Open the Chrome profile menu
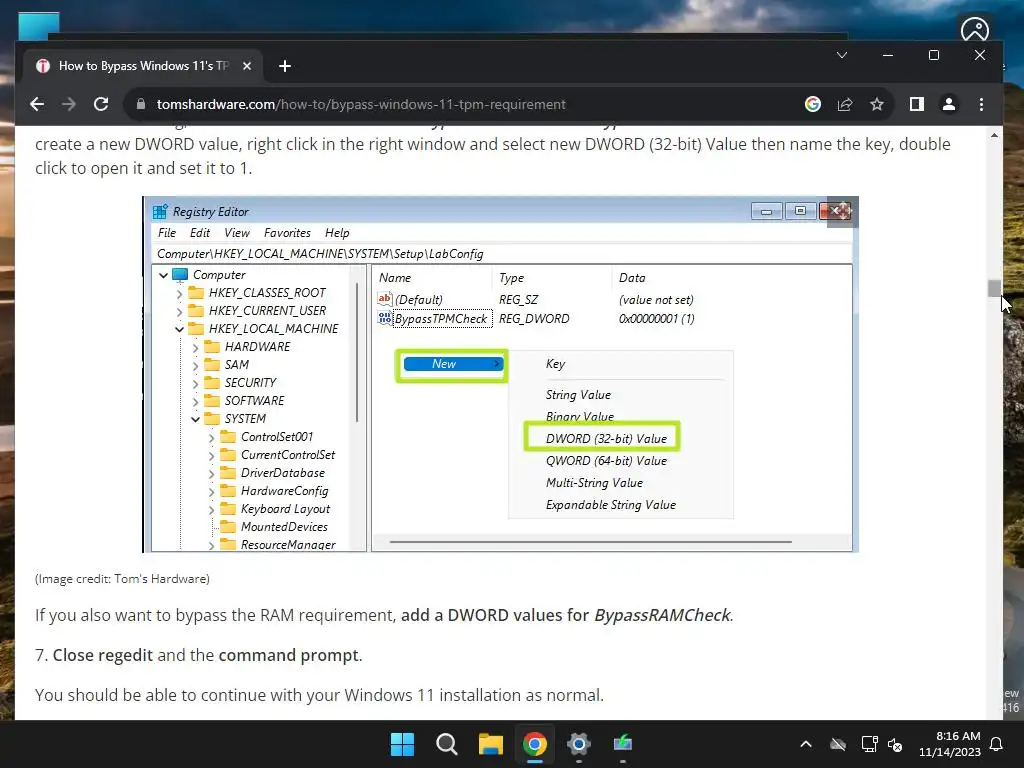Viewport: 1024px width, 768px height. click(x=949, y=104)
